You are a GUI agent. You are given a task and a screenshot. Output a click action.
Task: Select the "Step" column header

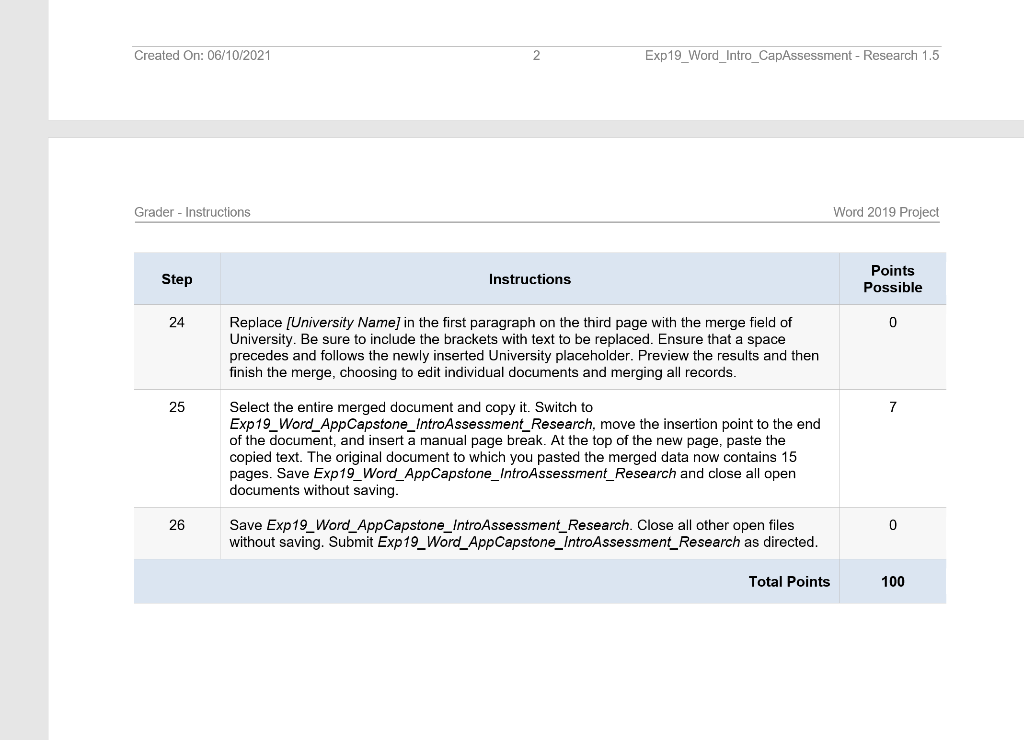pos(176,279)
